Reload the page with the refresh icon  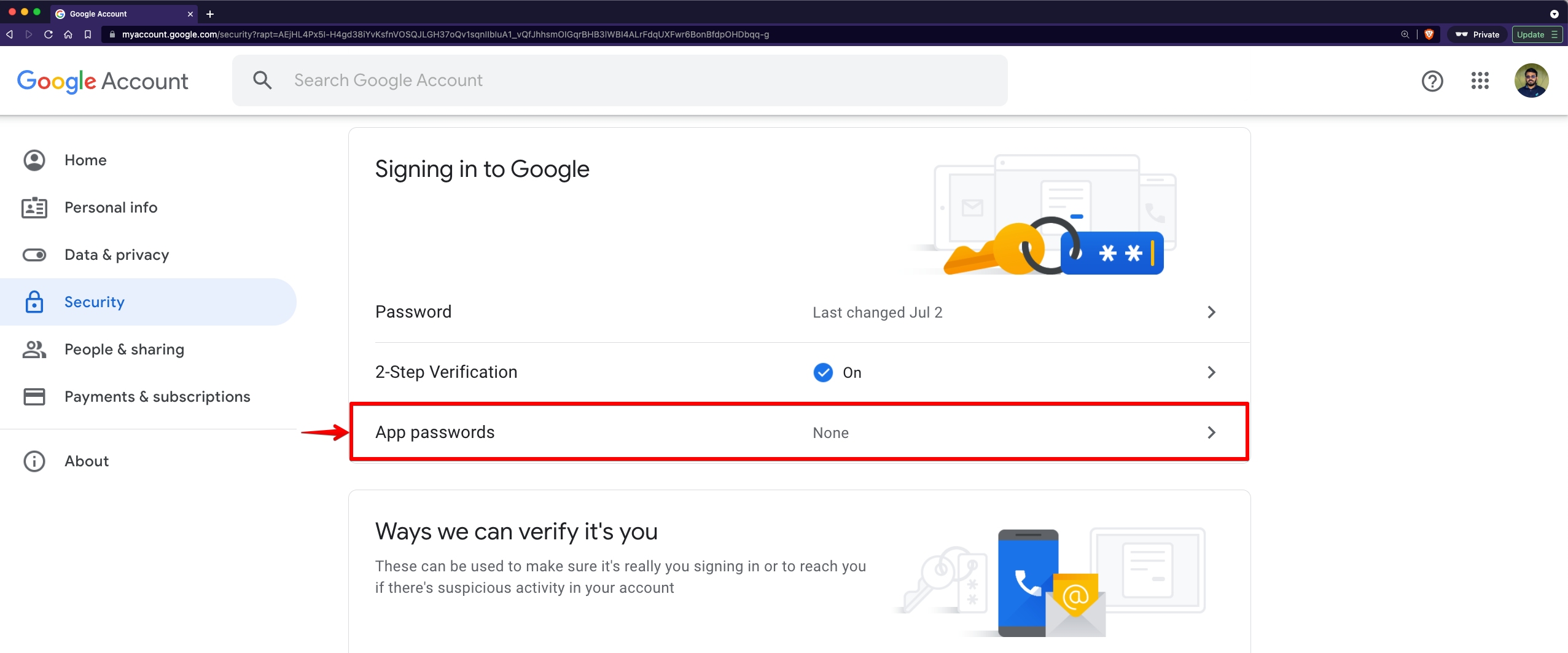click(49, 34)
